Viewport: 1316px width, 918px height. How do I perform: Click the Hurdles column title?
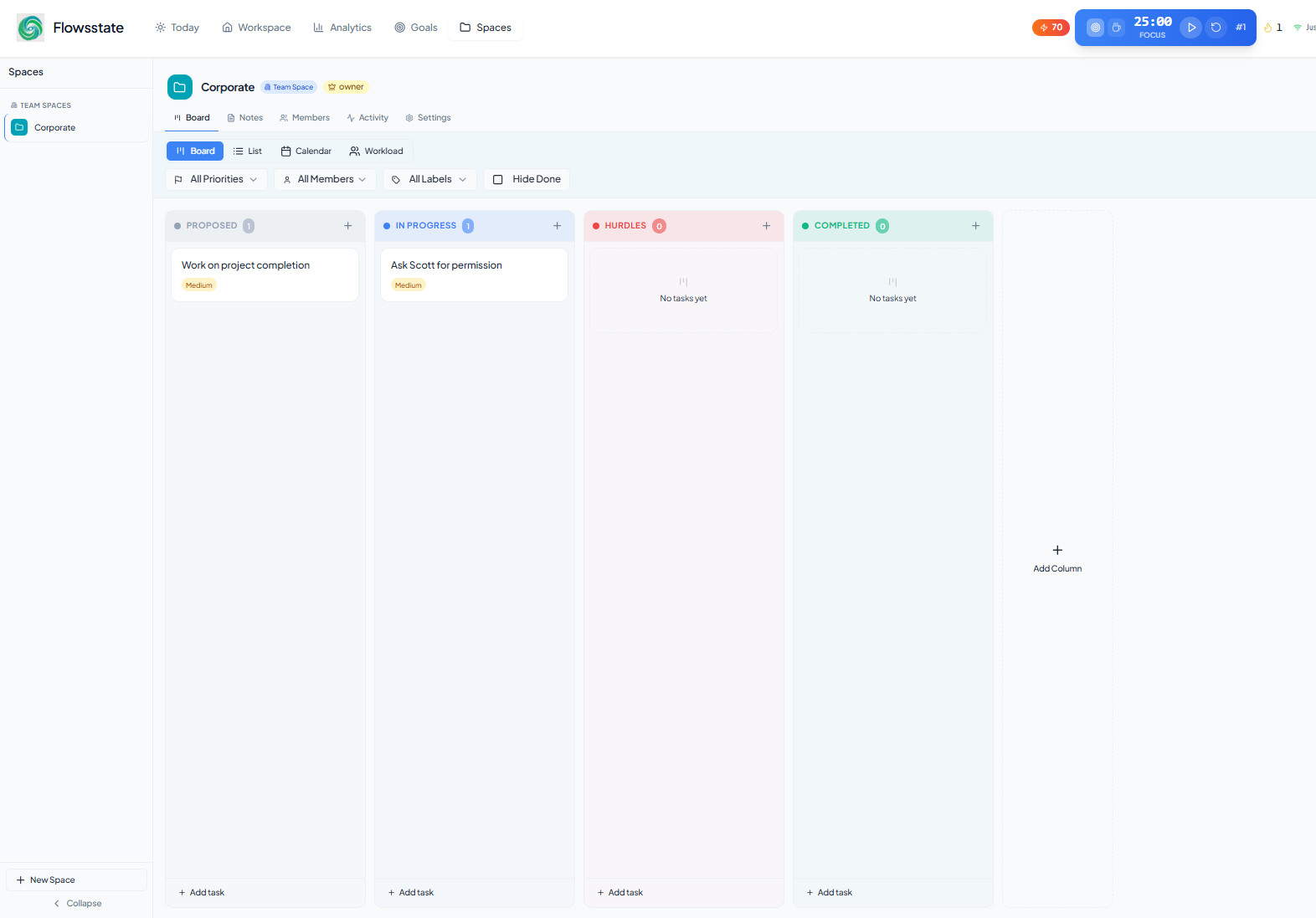[x=625, y=226]
